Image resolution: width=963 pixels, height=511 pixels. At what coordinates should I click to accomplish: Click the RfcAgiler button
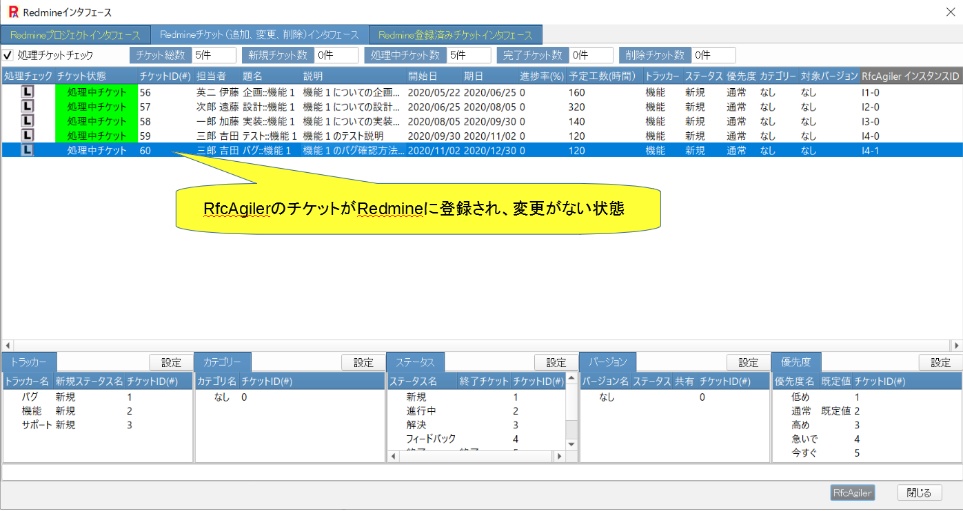coord(852,493)
